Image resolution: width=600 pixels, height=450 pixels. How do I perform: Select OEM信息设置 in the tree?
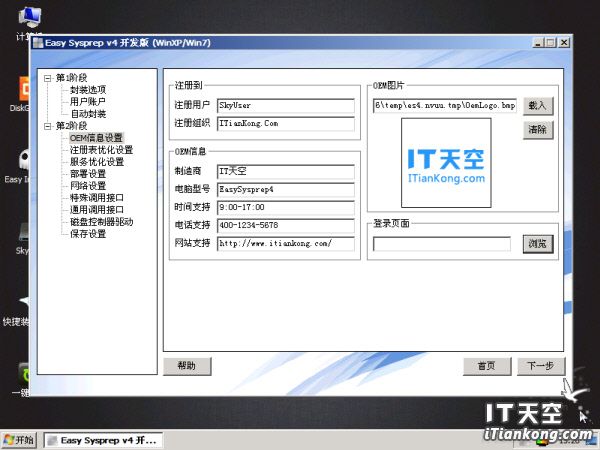coord(96,138)
